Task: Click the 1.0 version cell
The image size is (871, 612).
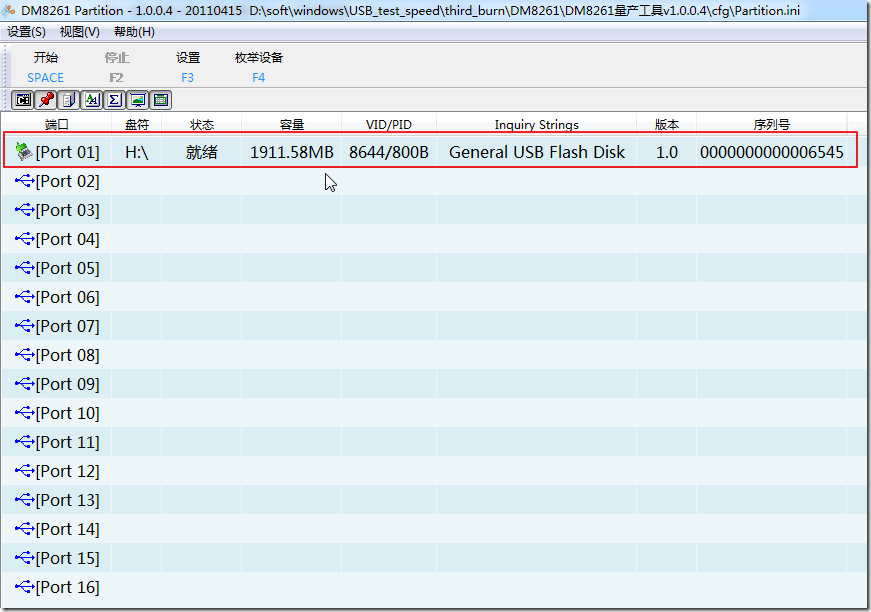Action: (x=667, y=152)
